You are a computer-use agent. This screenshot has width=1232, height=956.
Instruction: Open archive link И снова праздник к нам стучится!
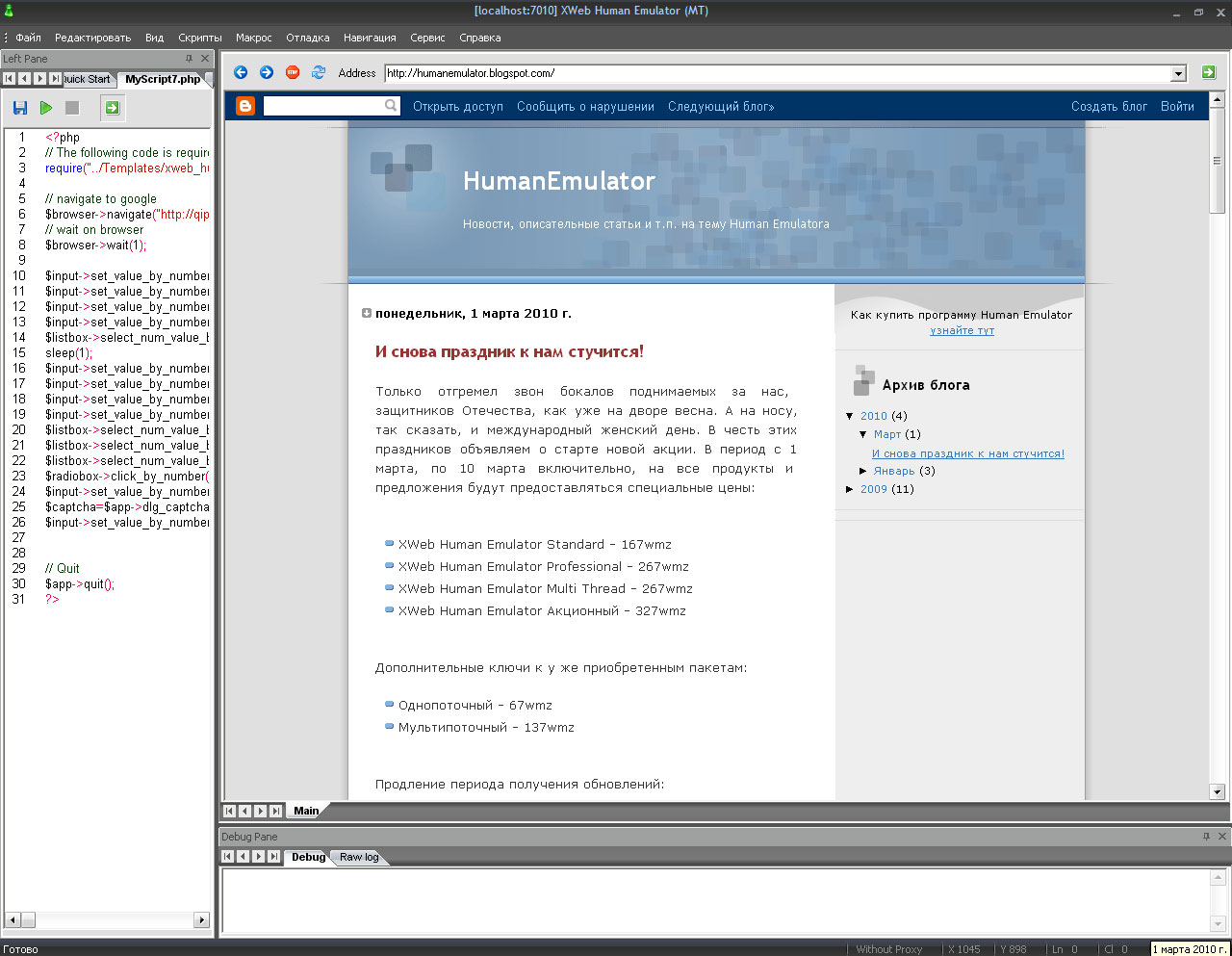point(968,453)
